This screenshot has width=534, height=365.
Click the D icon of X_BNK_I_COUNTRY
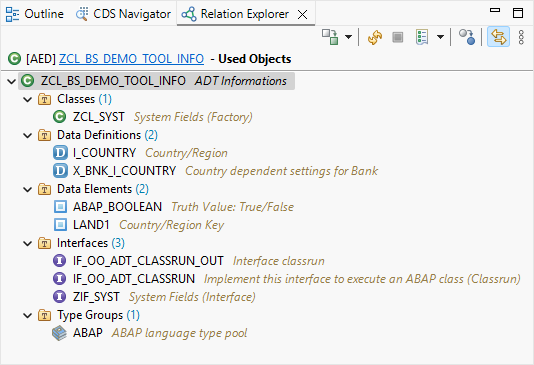pyautogui.click(x=60, y=171)
